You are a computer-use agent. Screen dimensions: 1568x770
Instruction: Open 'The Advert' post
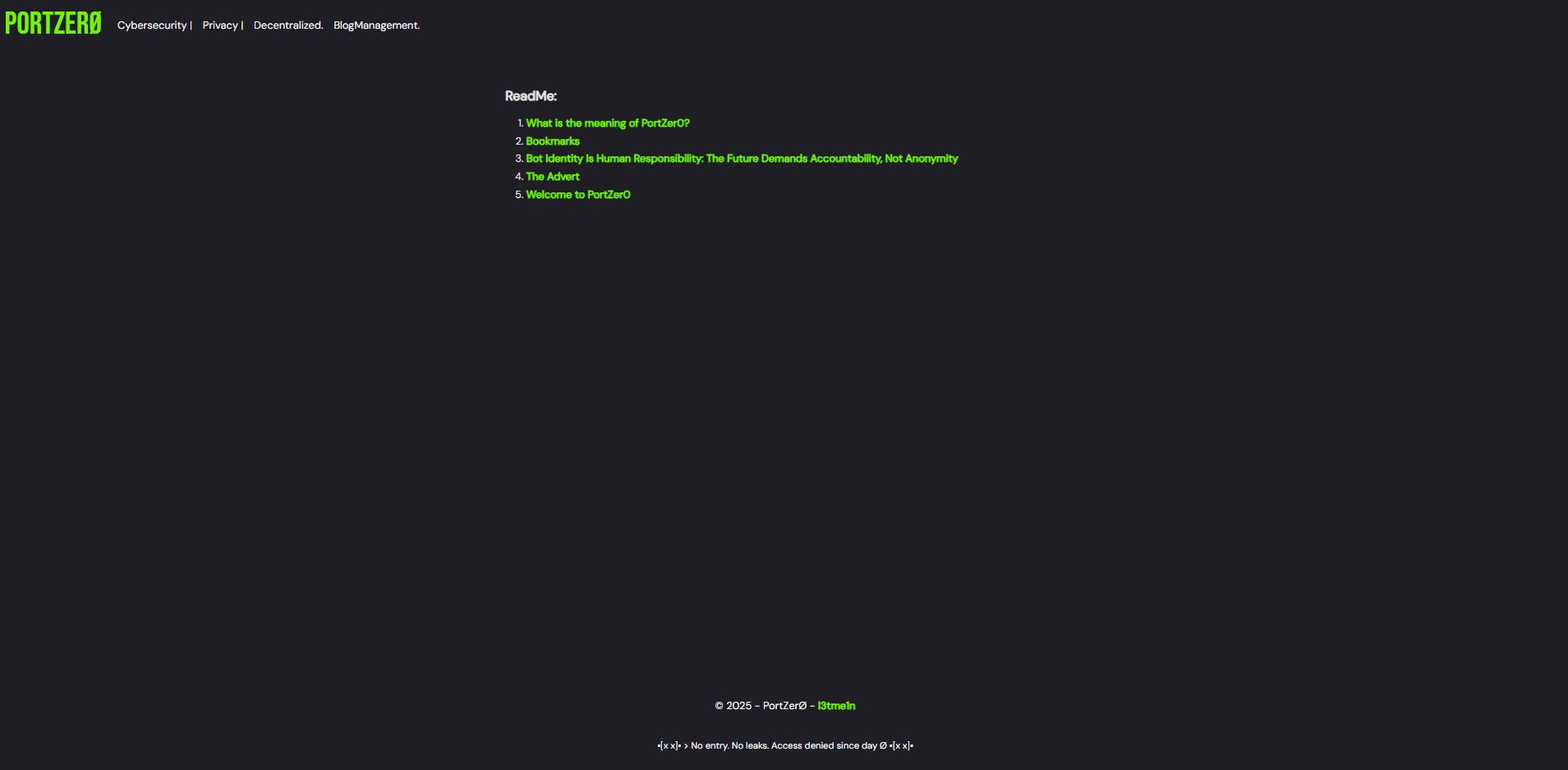(552, 177)
